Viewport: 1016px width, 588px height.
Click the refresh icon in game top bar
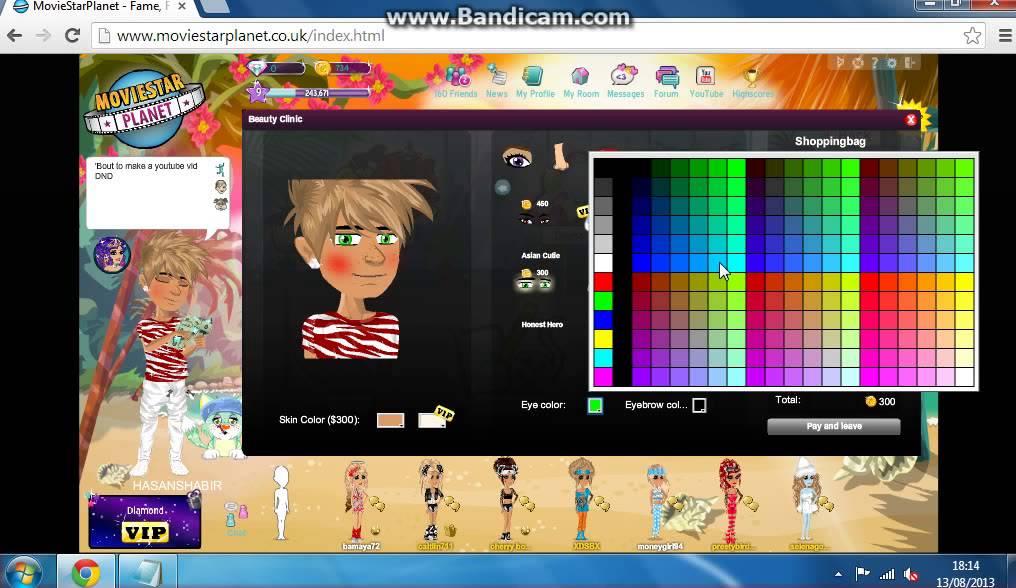pos(858,63)
